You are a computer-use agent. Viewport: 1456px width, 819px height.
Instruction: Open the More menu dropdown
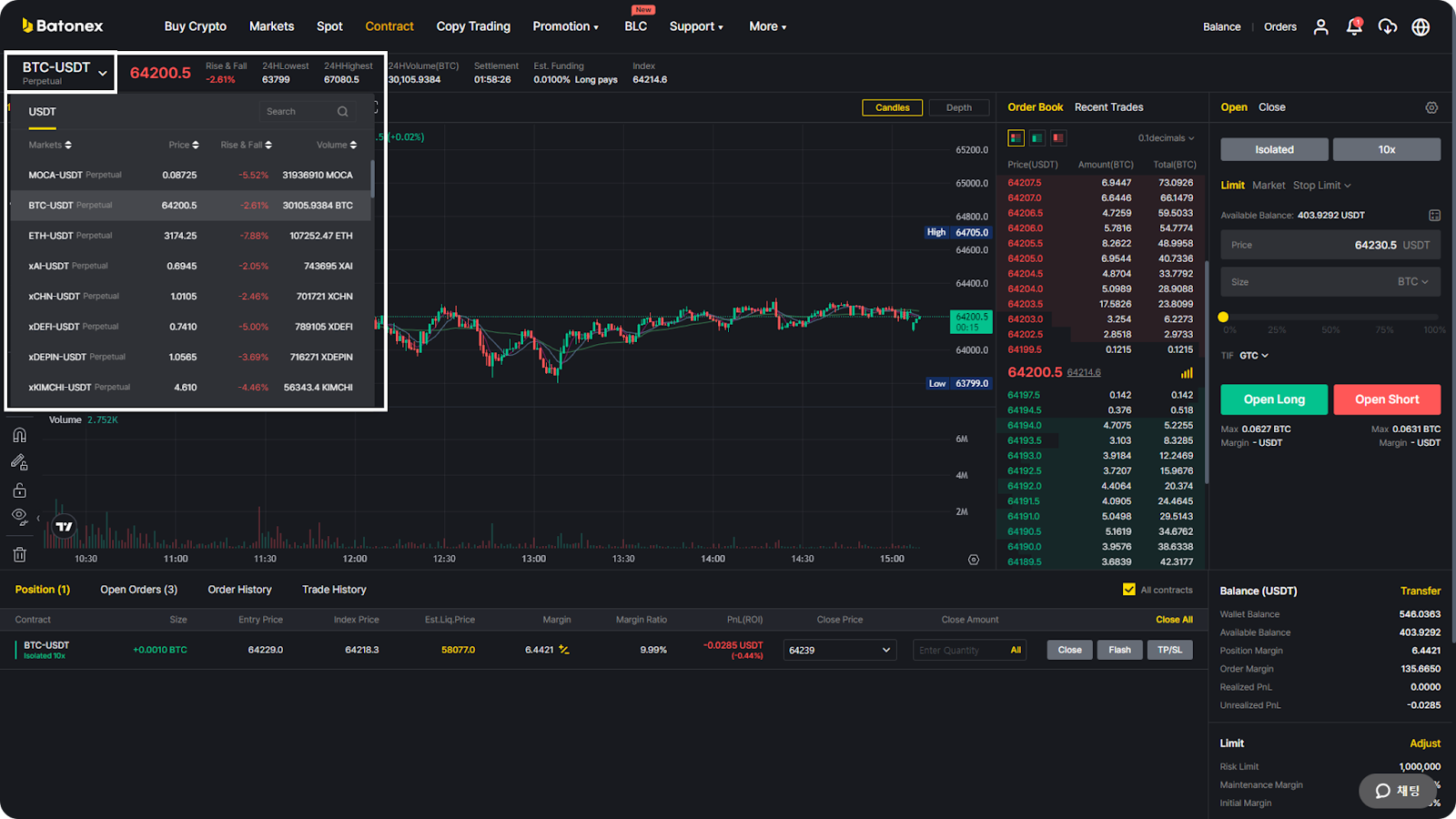point(767,26)
